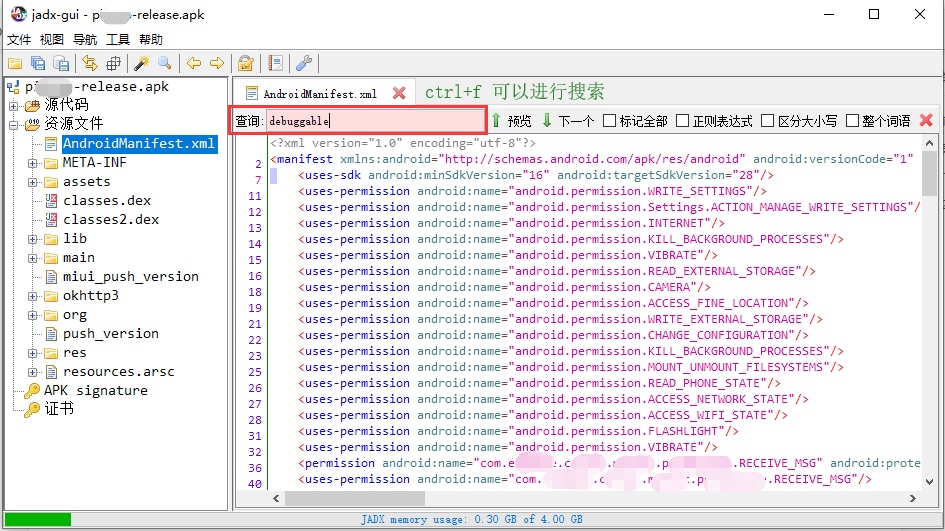Click the APK signature key icon
Image resolution: width=945 pixels, height=531 pixels.
tap(32, 391)
